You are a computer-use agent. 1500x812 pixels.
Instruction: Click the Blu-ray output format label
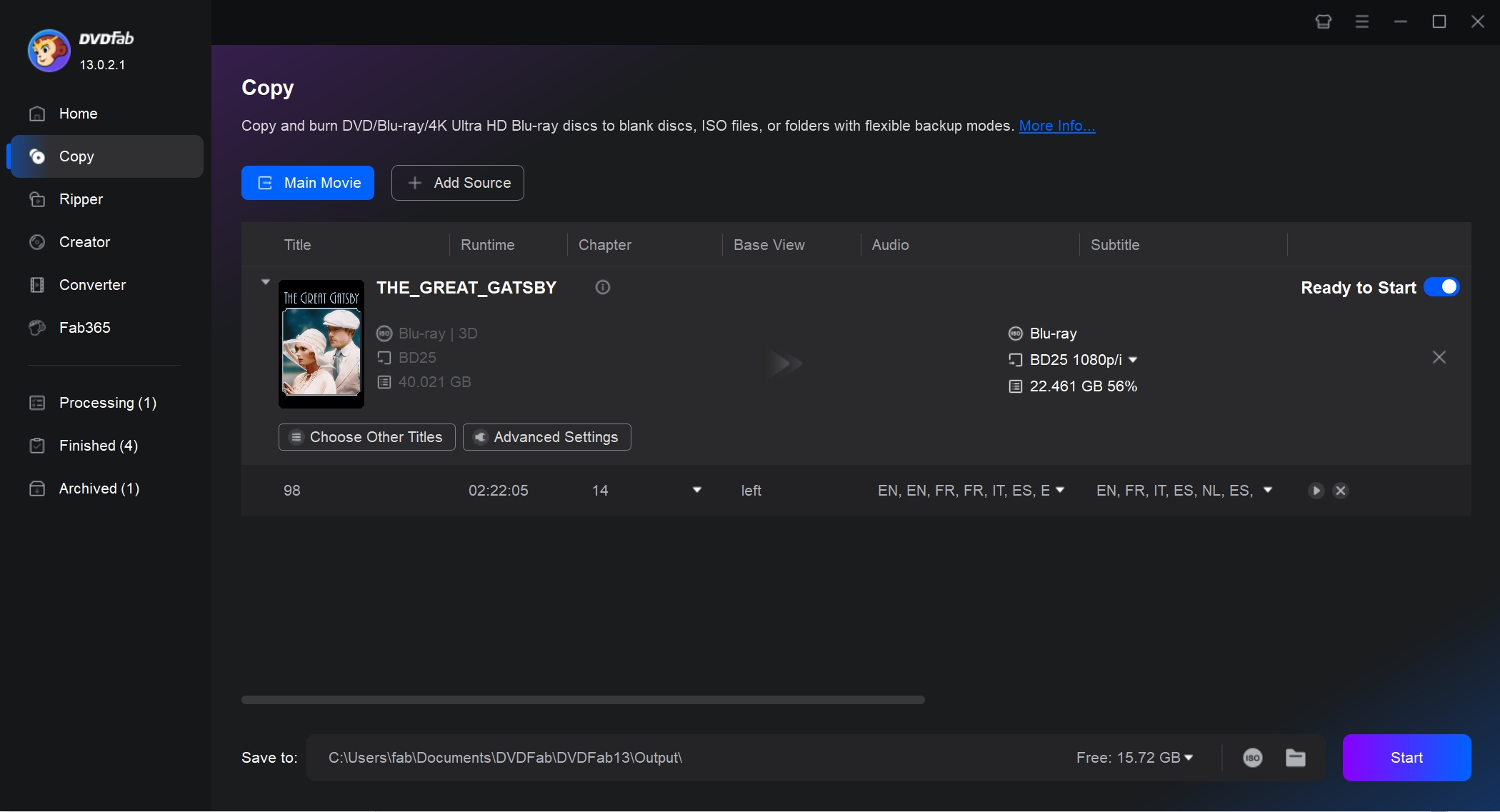pos(1053,334)
